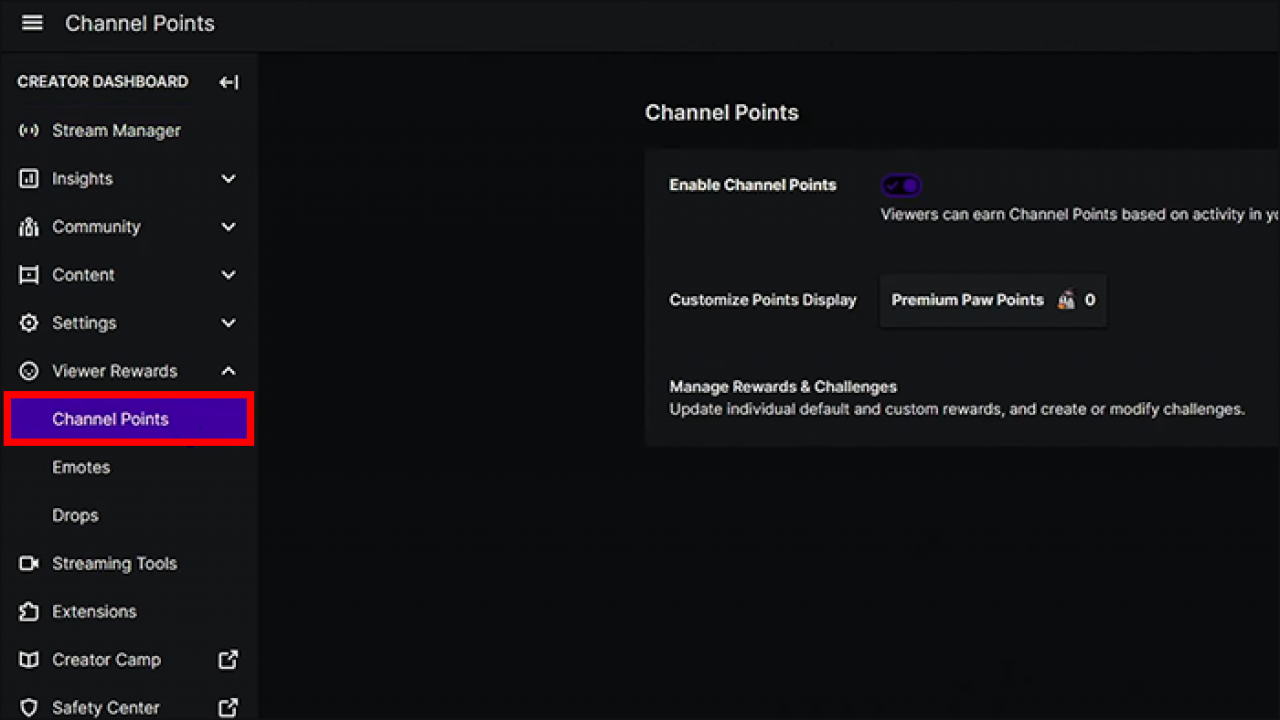Click the Viewer Rewards medal icon
This screenshot has height=720, width=1280.
click(x=28, y=370)
